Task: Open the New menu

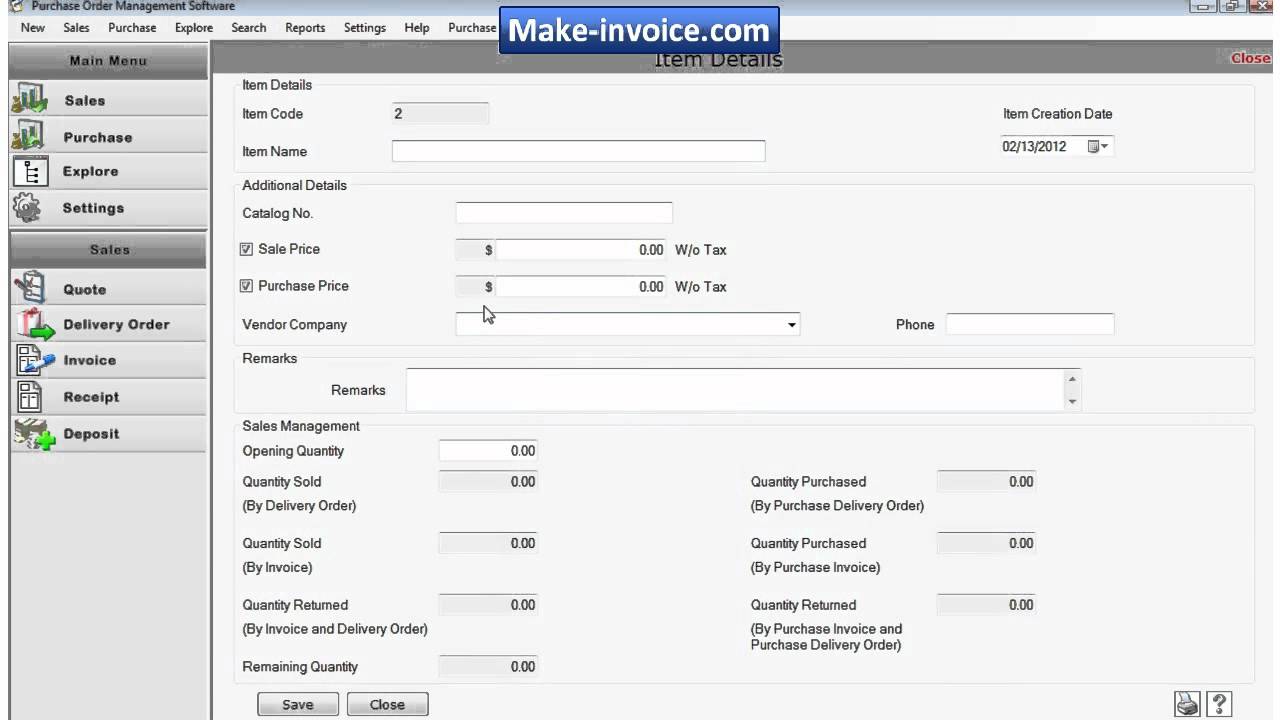Action: (x=33, y=28)
